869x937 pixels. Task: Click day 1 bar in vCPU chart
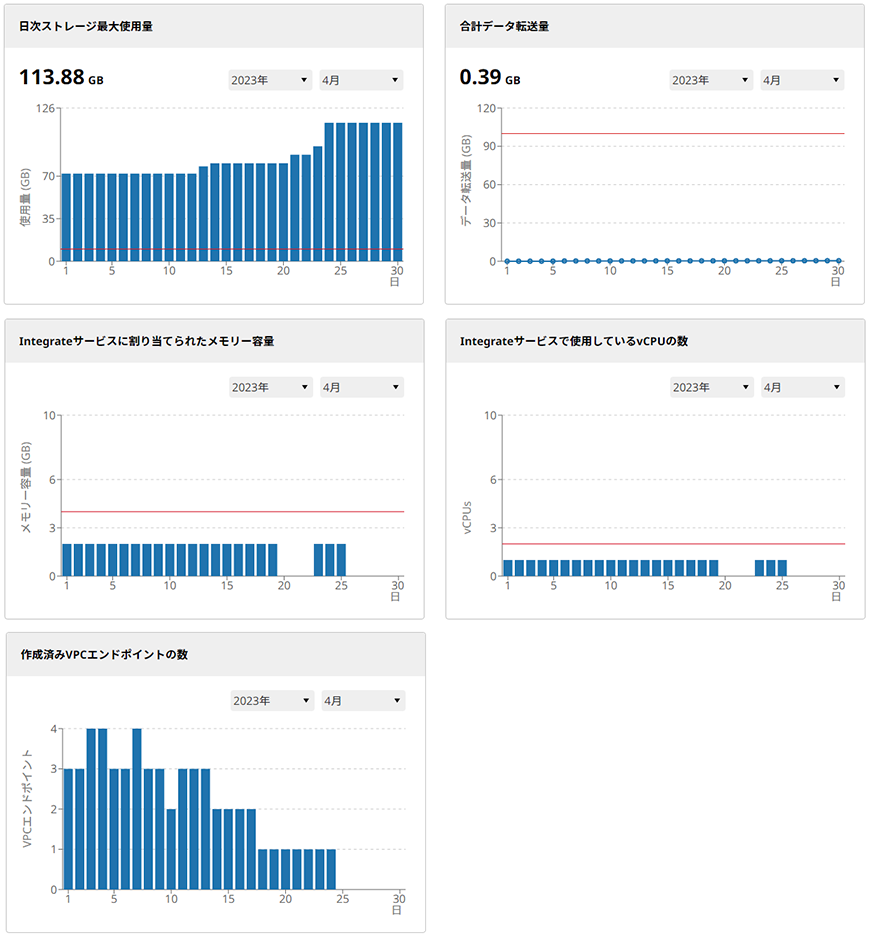click(x=508, y=568)
